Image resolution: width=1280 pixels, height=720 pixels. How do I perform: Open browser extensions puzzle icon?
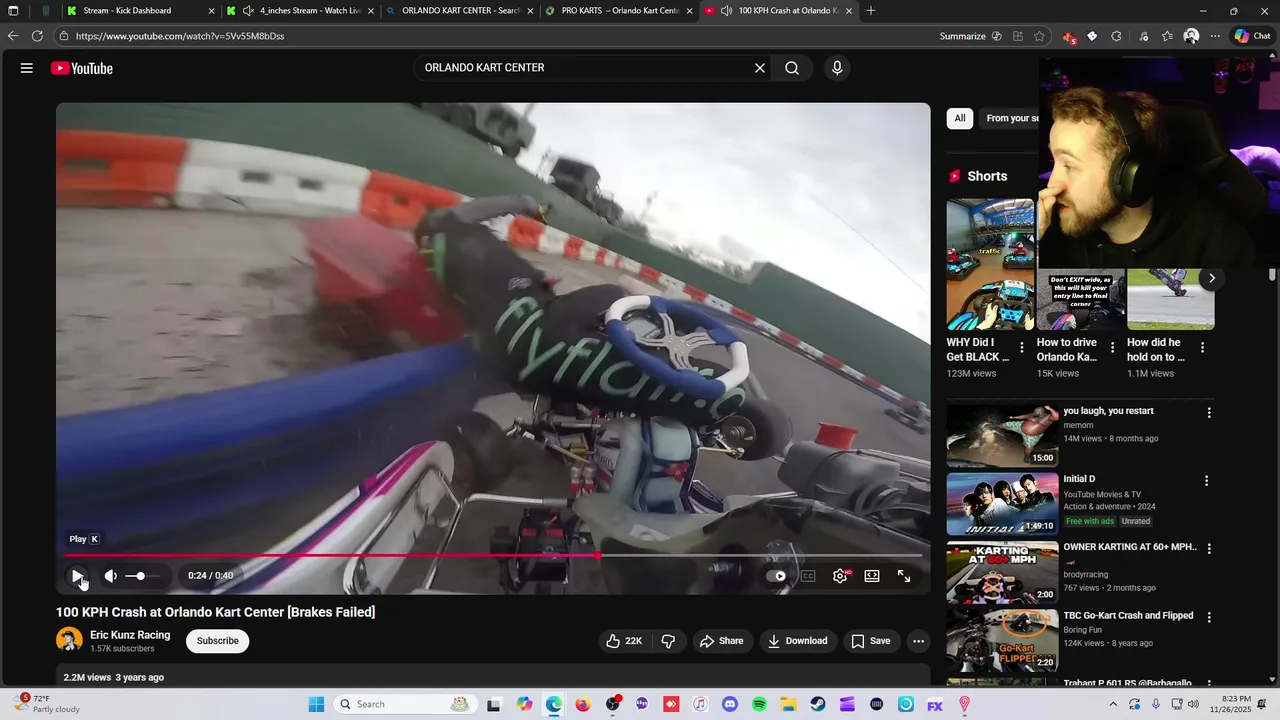pyautogui.click(x=1116, y=36)
